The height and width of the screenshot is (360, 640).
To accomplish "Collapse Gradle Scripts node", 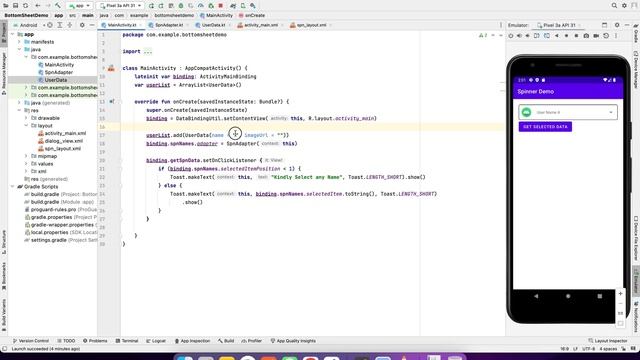I will click(13, 187).
